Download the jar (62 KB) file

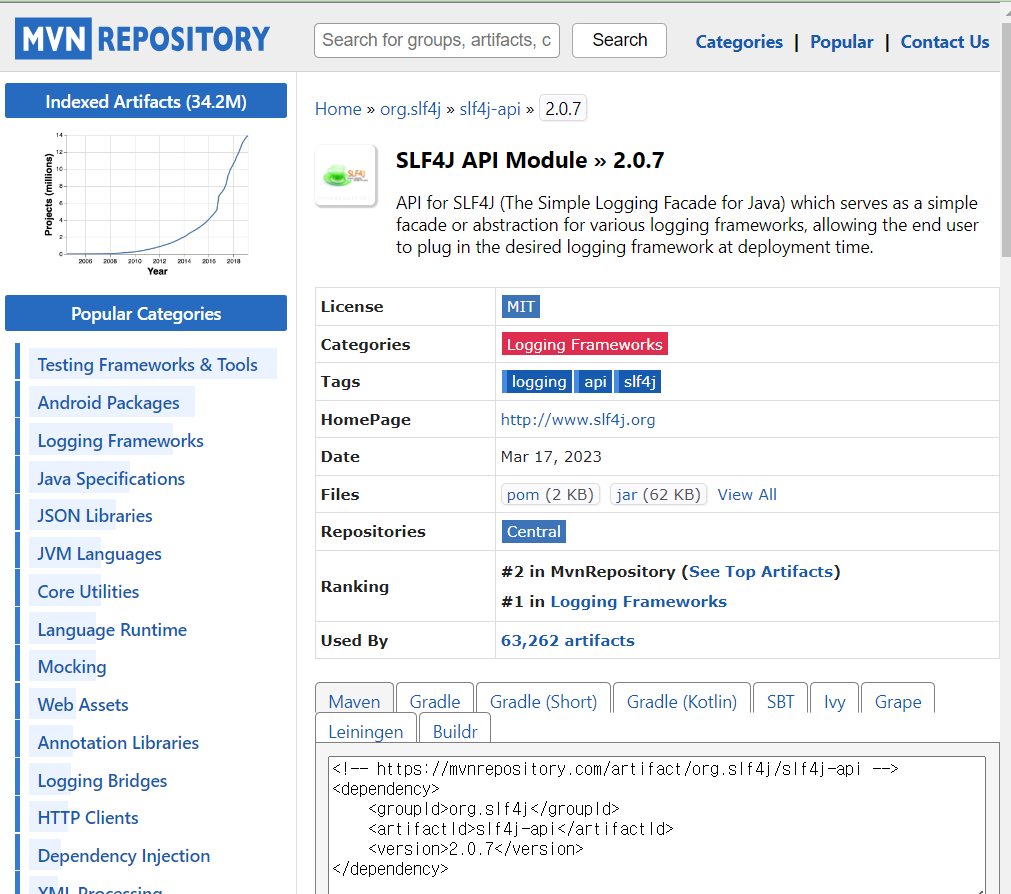pyautogui.click(x=658, y=494)
